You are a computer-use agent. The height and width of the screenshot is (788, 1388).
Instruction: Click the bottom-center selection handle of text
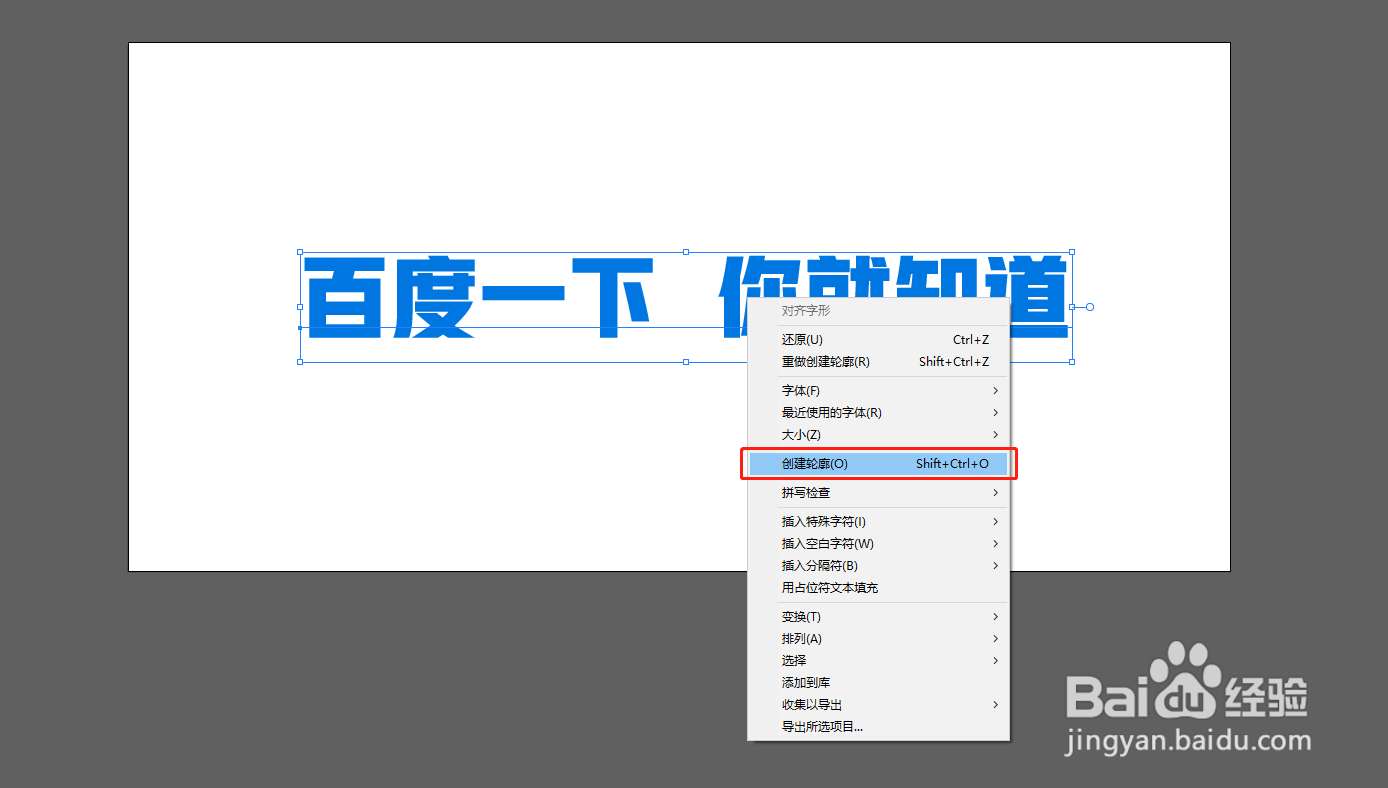[x=686, y=362]
